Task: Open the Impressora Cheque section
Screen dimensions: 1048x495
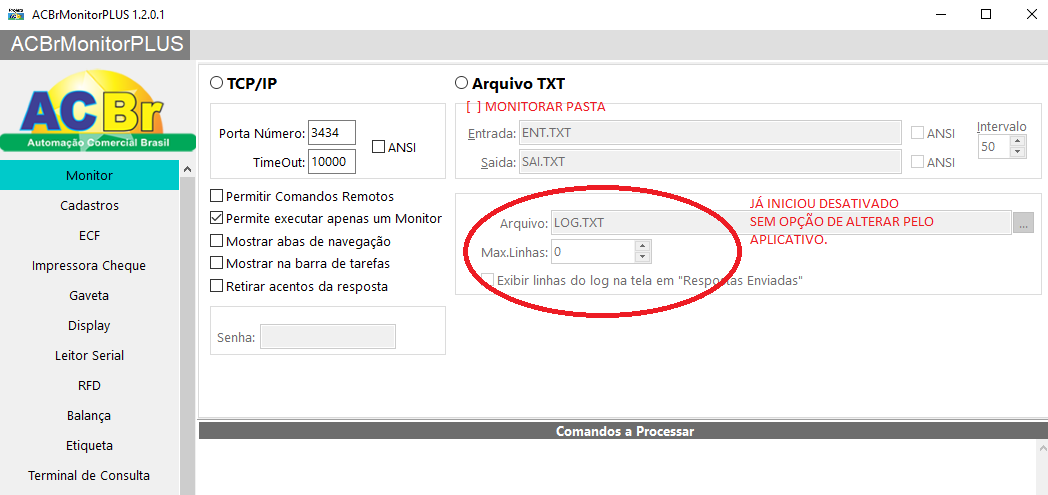Action: pyautogui.click(x=90, y=265)
